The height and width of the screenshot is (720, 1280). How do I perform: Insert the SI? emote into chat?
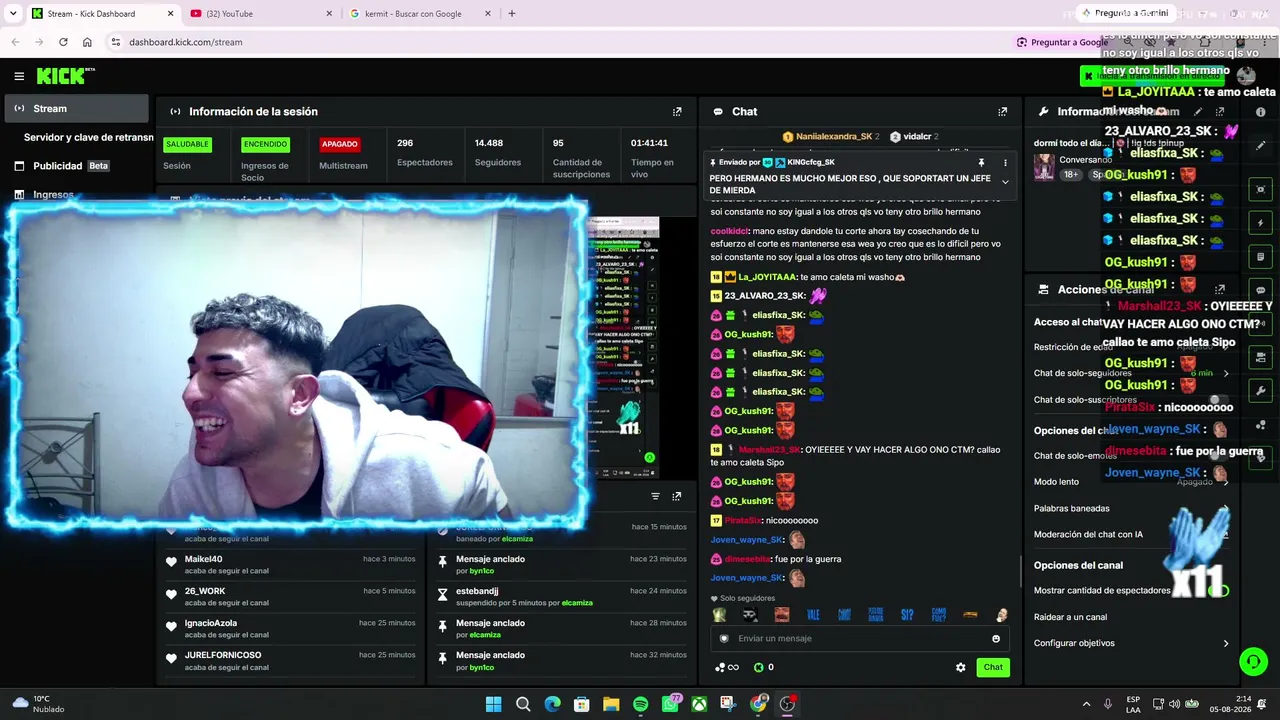pos(906,615)
